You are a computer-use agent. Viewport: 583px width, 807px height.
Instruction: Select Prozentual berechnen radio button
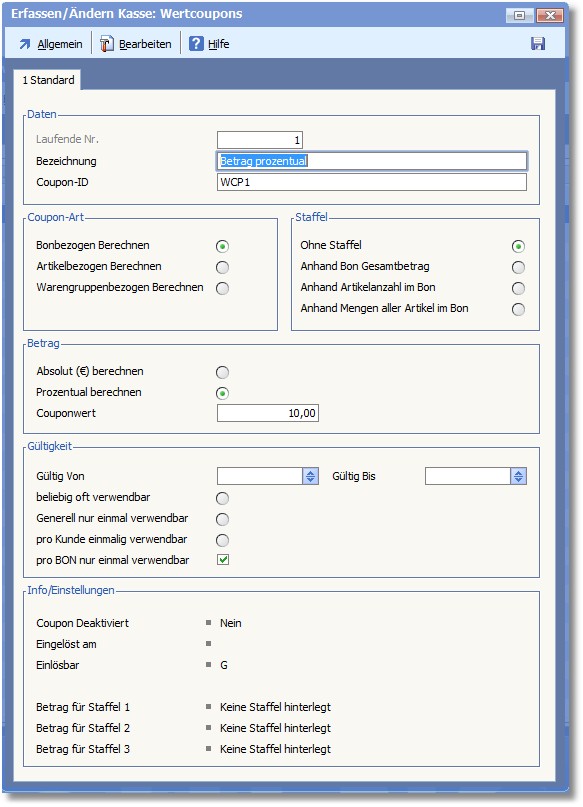tap(222, 394)
